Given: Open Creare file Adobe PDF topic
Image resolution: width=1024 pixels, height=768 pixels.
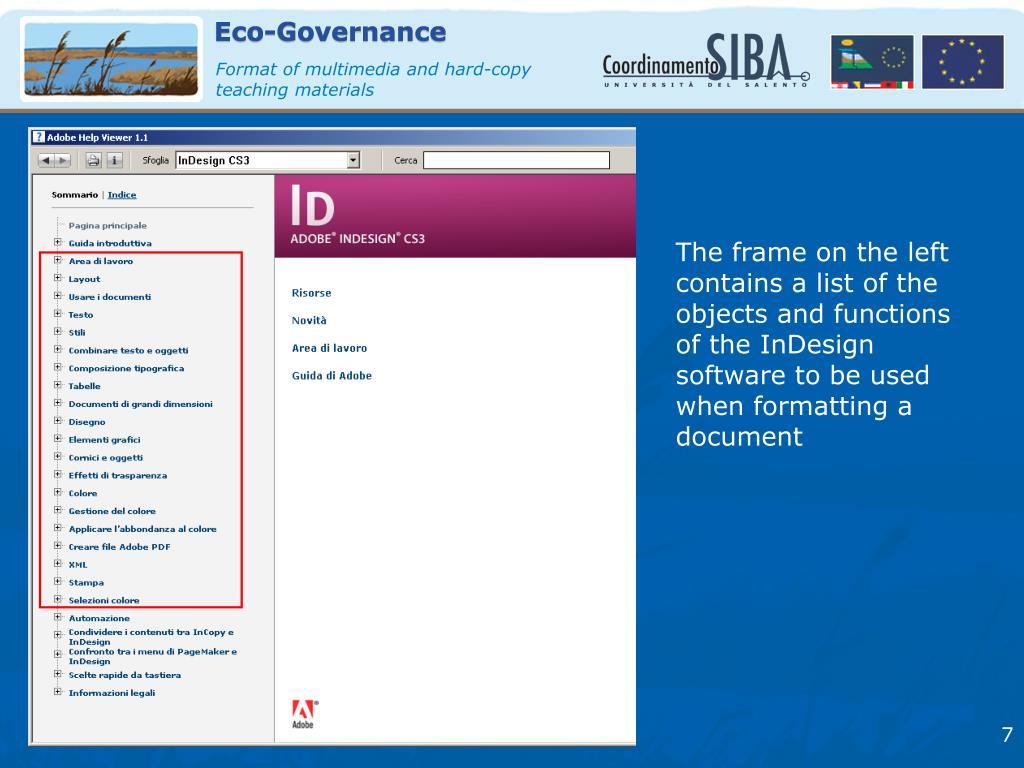Looking at the screenshot, I should [x=120, y=547].
